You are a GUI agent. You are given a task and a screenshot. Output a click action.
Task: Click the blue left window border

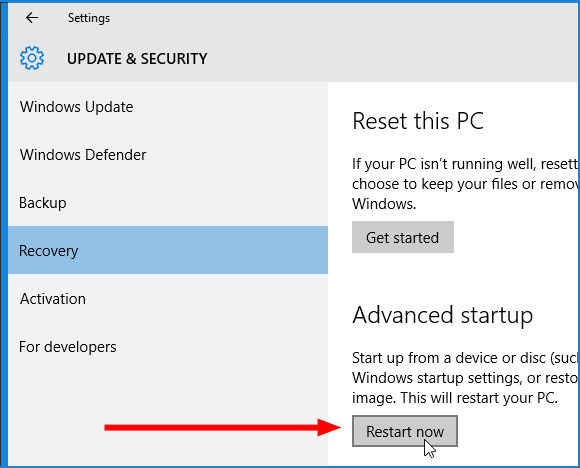point(4,234)
